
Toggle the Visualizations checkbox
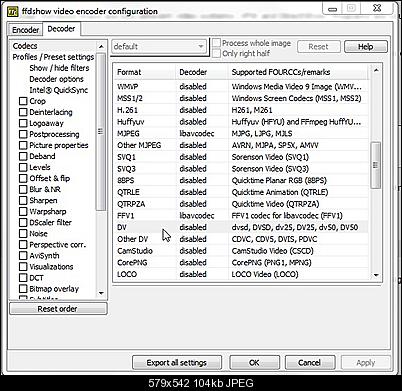[x=23, y=267]
